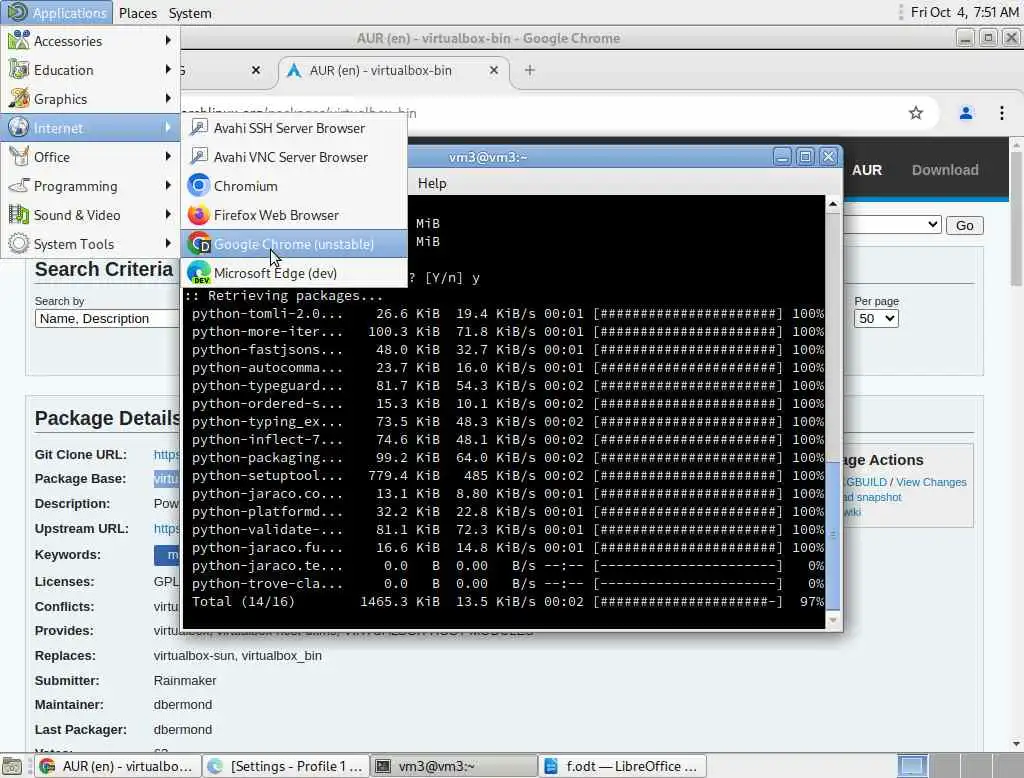Image resolution: width=1024 pixels, height=778 pixels.
Task: Bookmark this page with the star icon
Action: click(916, 113)
